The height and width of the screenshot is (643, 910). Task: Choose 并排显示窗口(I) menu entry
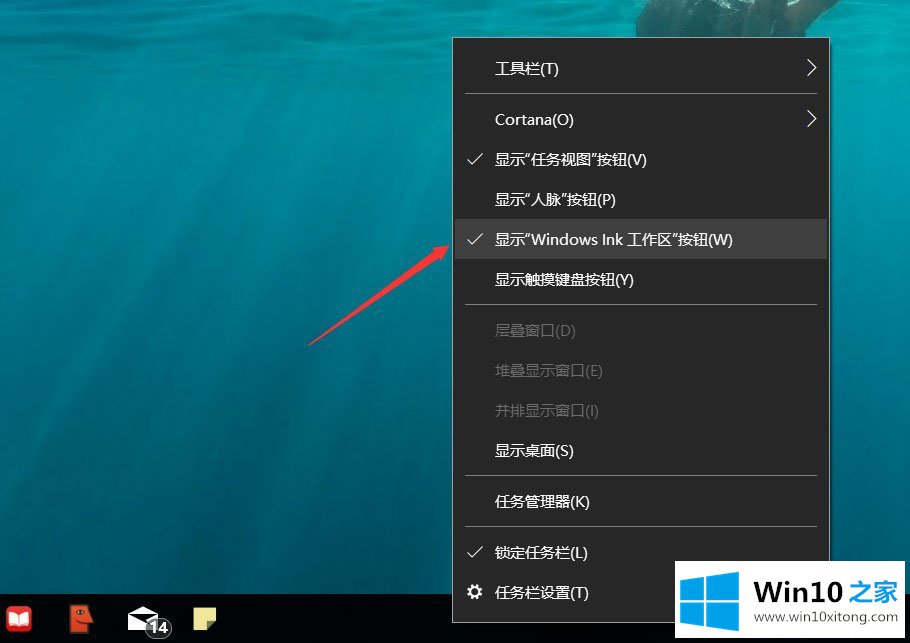pos(641,410)
